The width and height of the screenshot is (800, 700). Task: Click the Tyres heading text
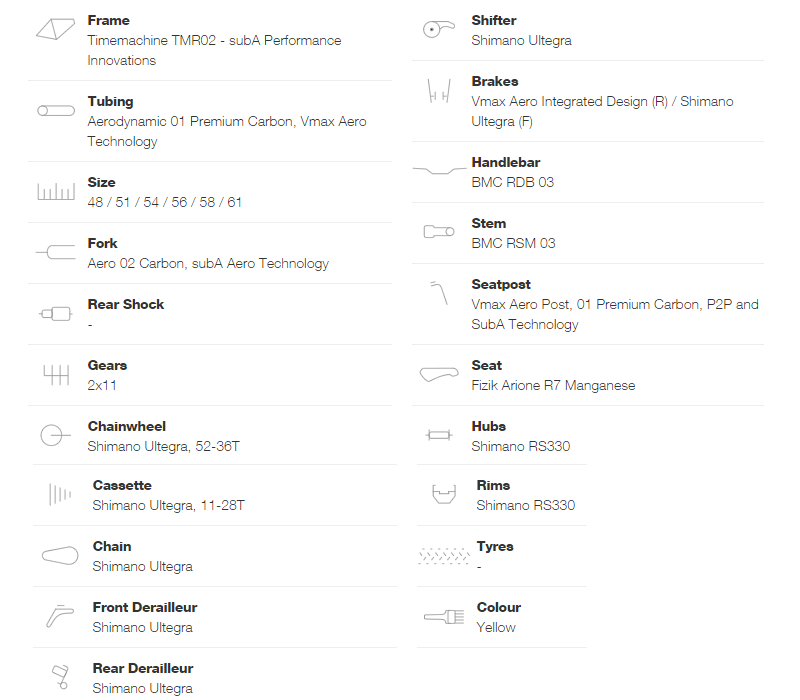pos(495,546)
